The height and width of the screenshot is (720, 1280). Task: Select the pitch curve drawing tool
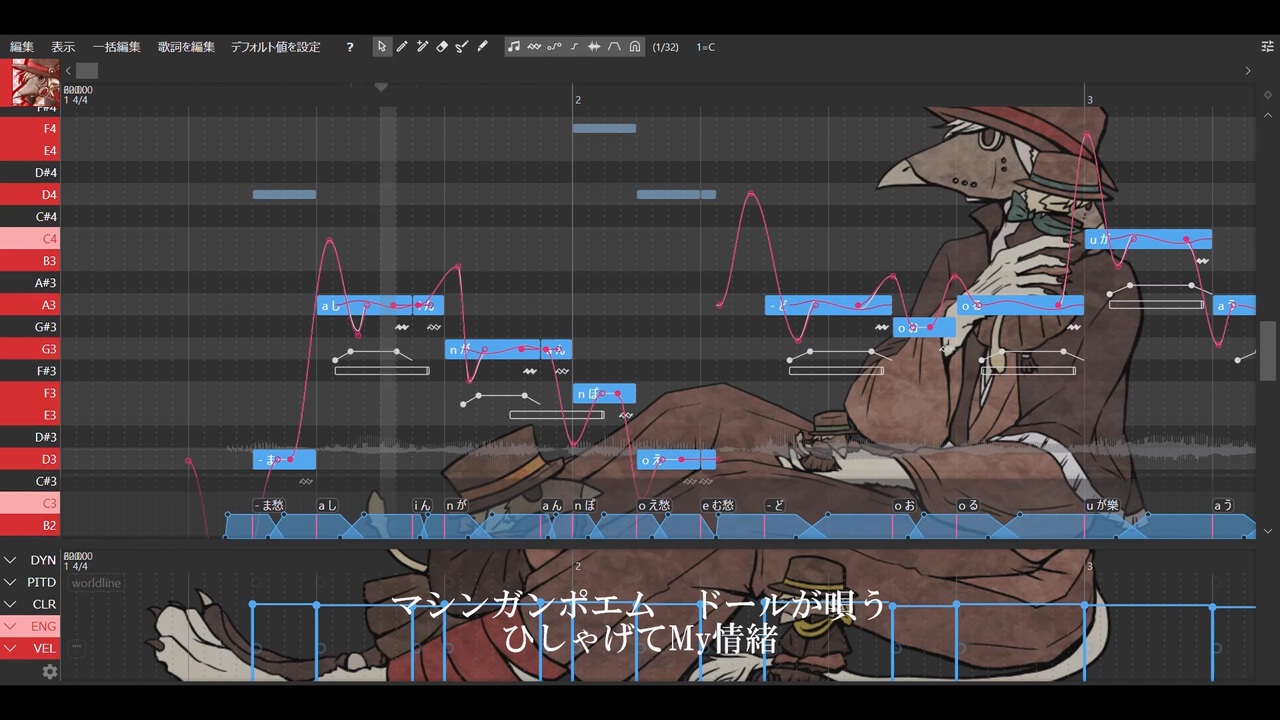click(462, 47)
